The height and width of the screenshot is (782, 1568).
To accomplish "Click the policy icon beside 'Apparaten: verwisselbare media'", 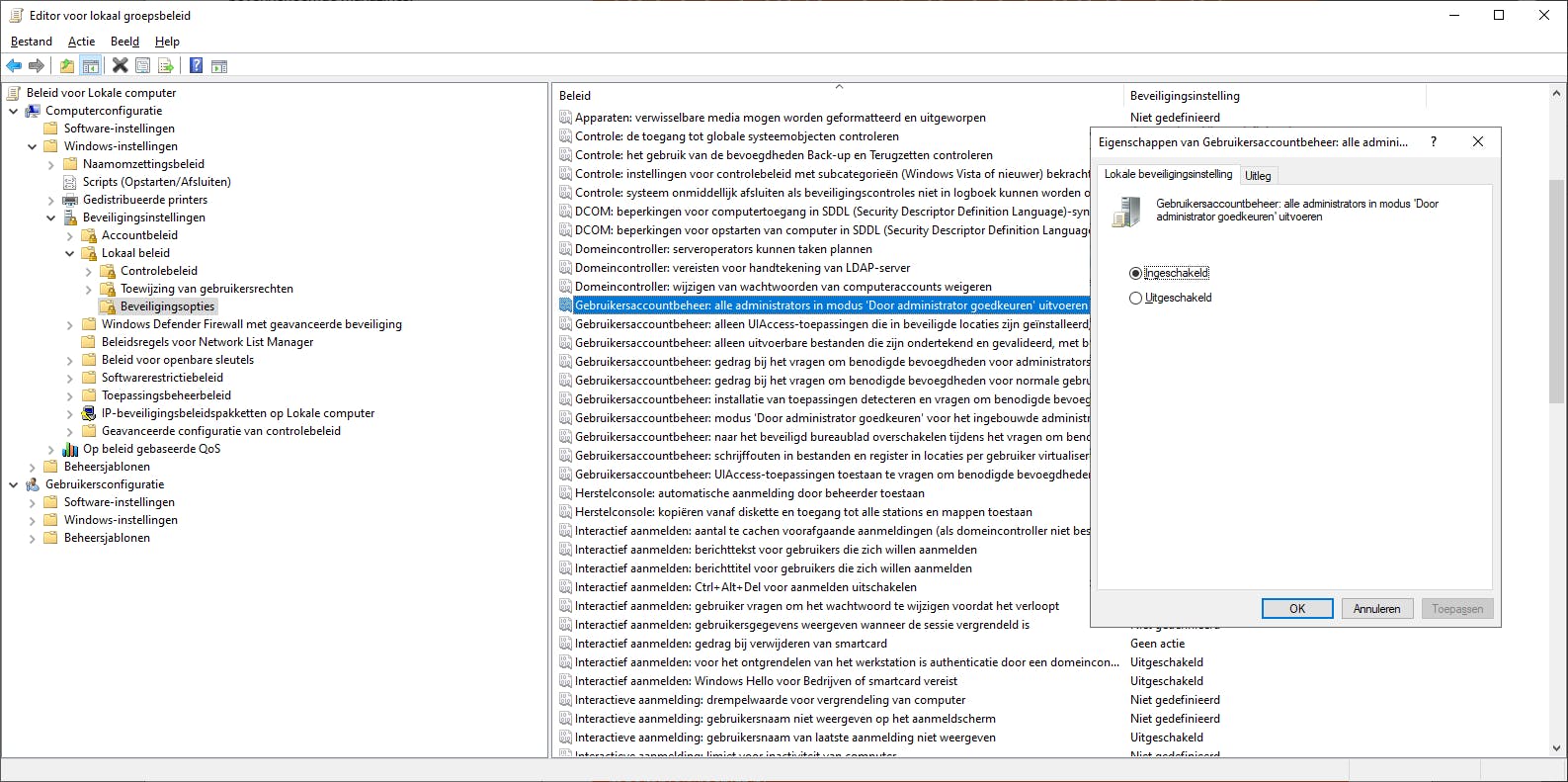I will (565, 118).
